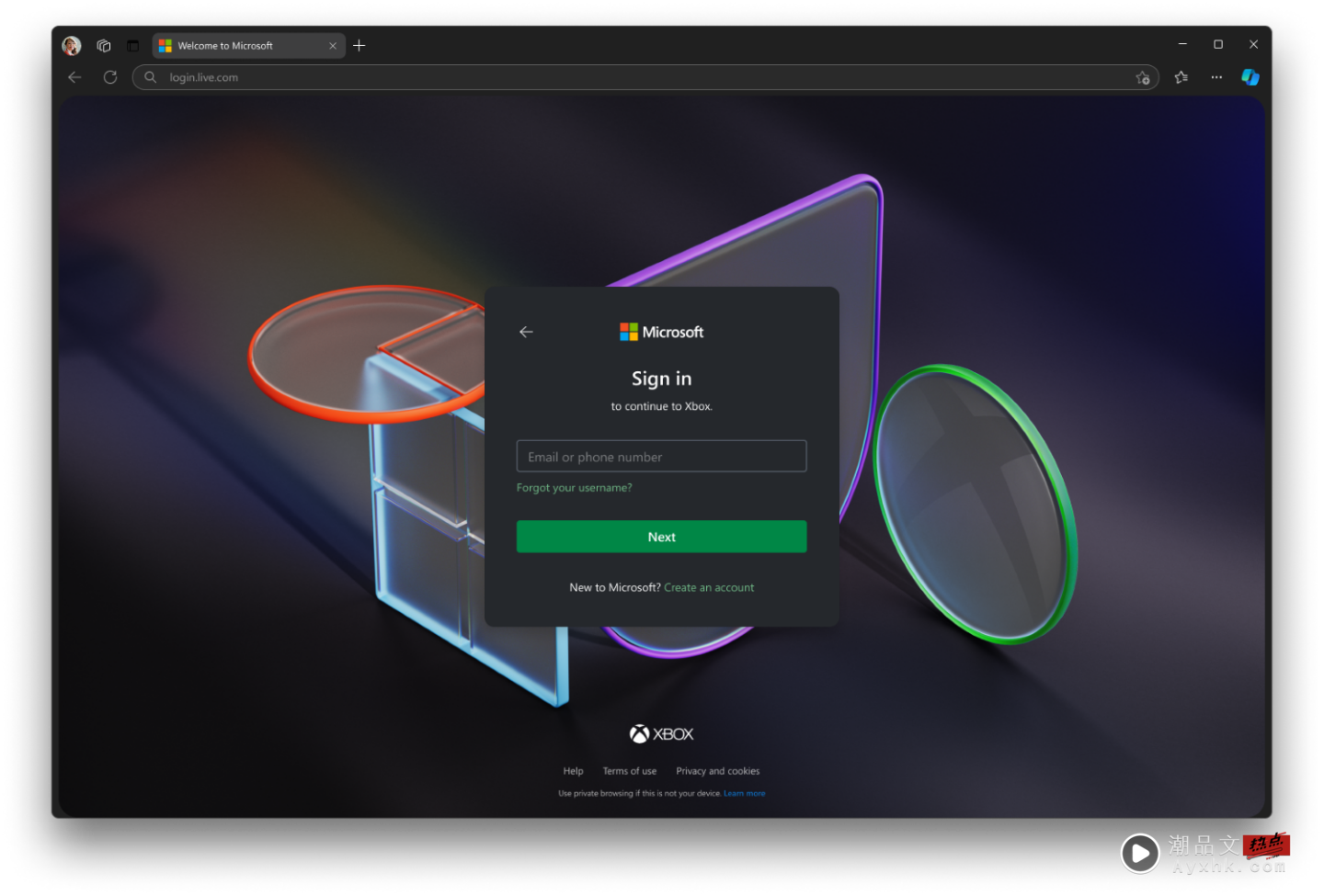1324x896 pixels.
Task: Open the Privacy and cookies page
Action: pyautogui.click(x=718, y=770)
